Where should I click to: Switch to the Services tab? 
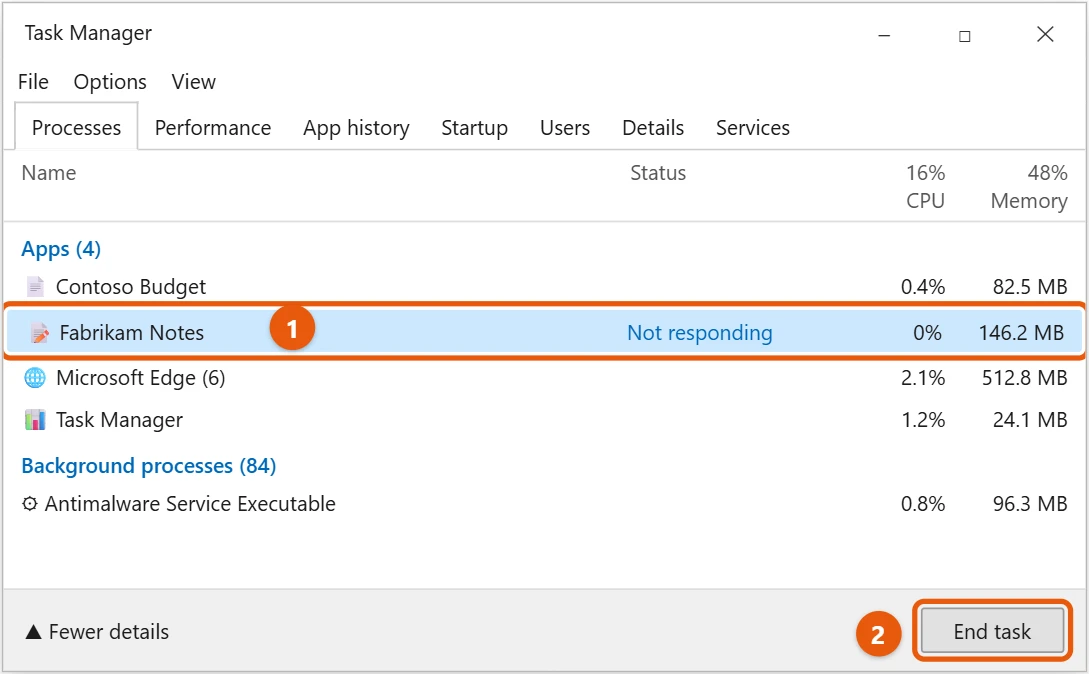pyautogui.click(x=753, y=128)
